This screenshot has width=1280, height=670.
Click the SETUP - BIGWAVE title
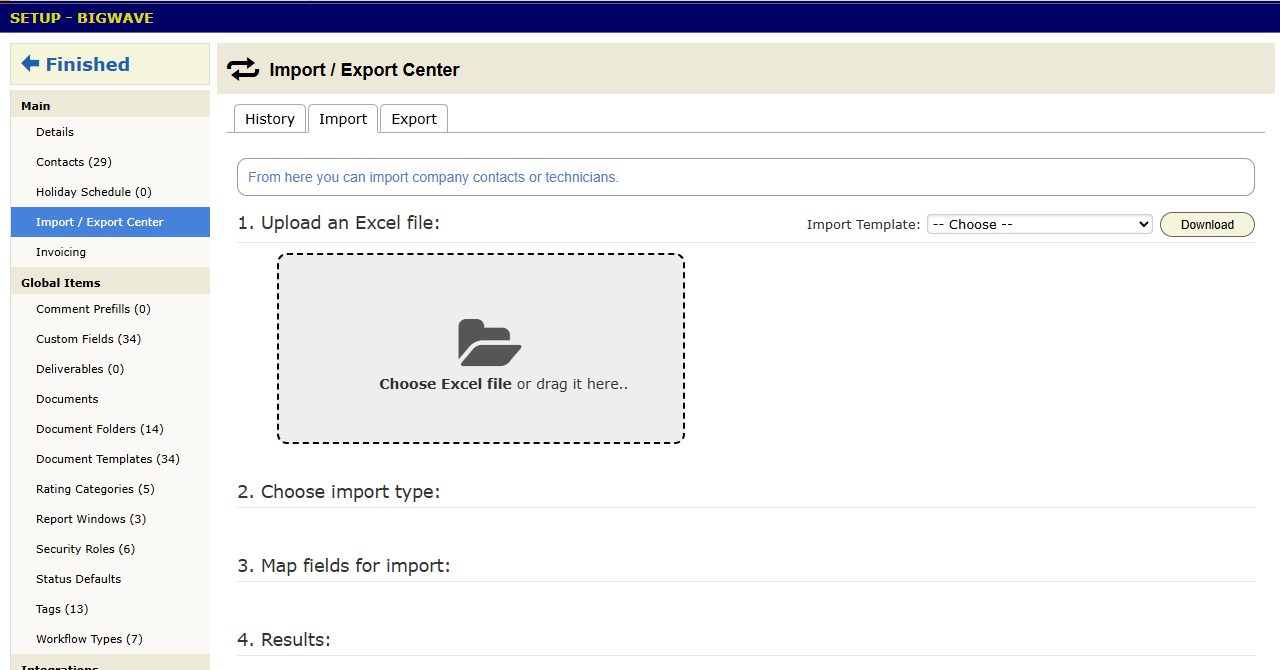click(82, 18)
